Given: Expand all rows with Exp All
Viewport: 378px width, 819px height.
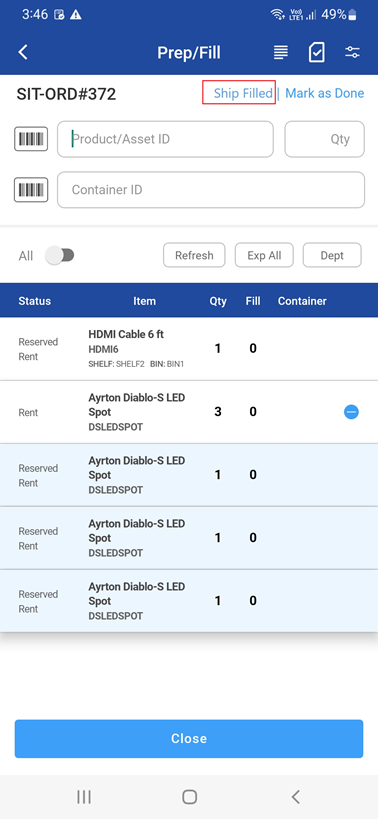Looking at the screenshot, I should click(x=264, y=255).
